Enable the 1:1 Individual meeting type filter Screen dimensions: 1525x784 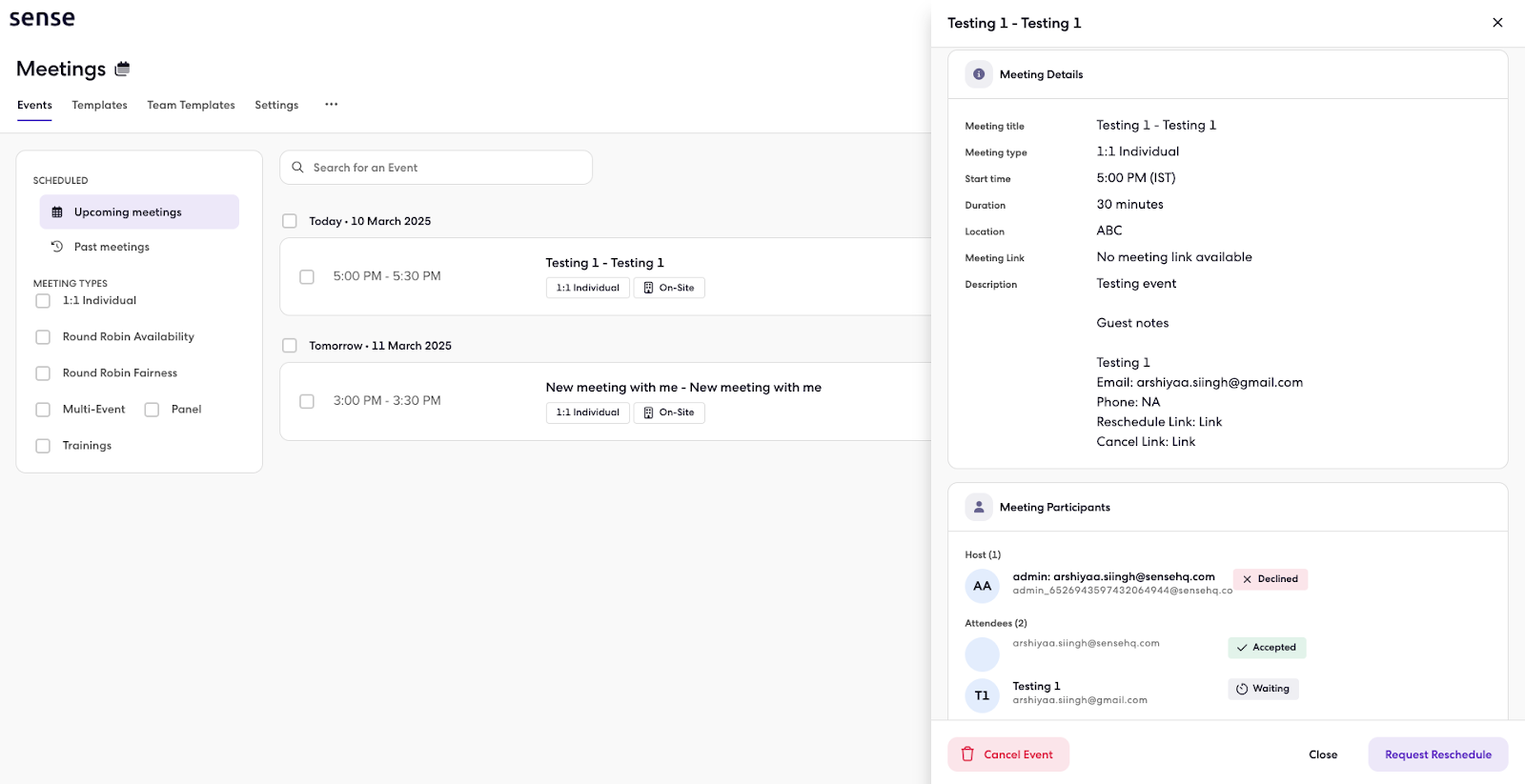tap(43, 301)
